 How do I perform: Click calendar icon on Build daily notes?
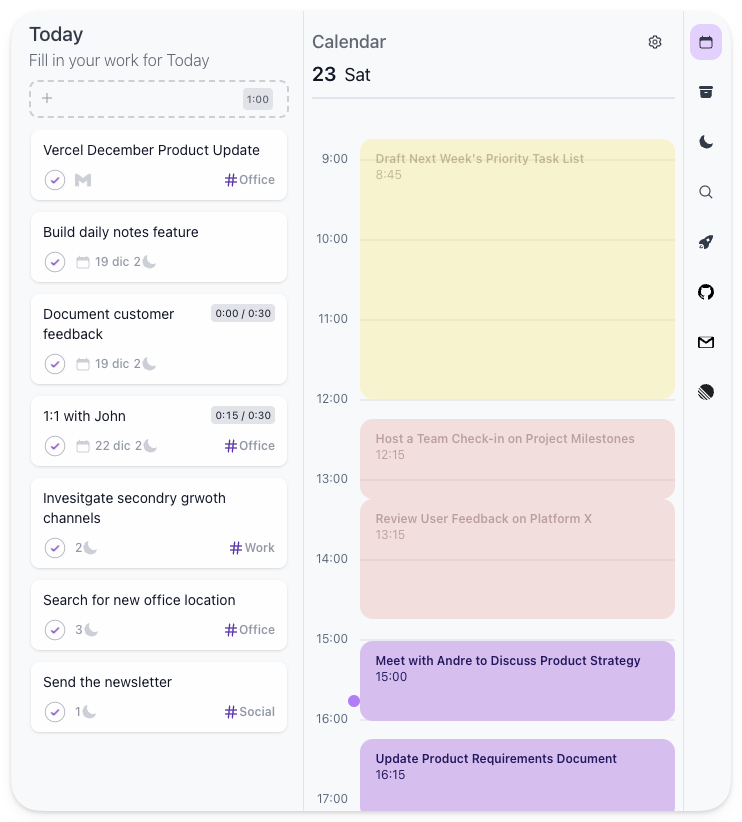(83, 262)
